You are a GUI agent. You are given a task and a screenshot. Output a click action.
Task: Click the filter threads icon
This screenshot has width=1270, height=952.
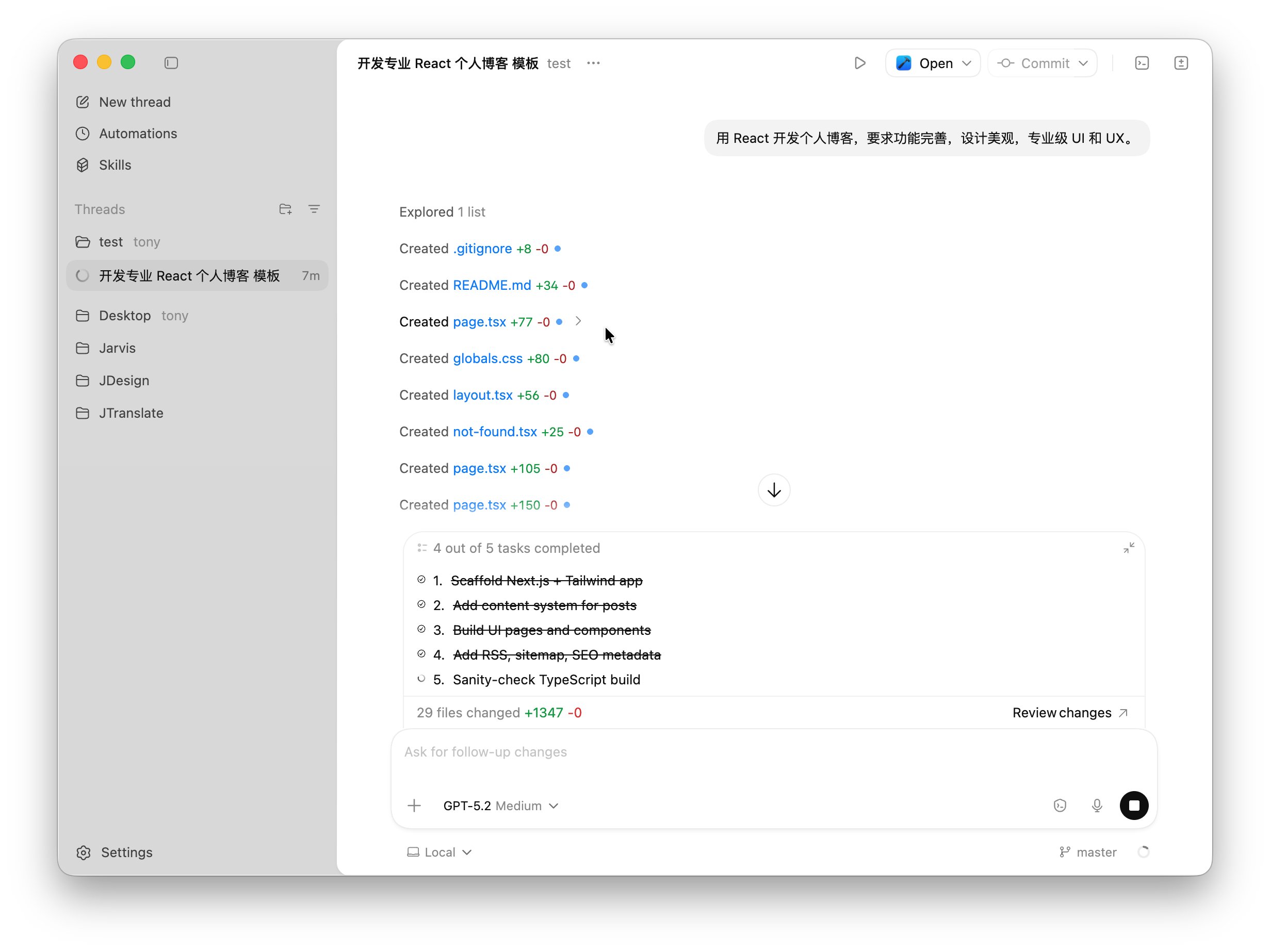[314, 209]
